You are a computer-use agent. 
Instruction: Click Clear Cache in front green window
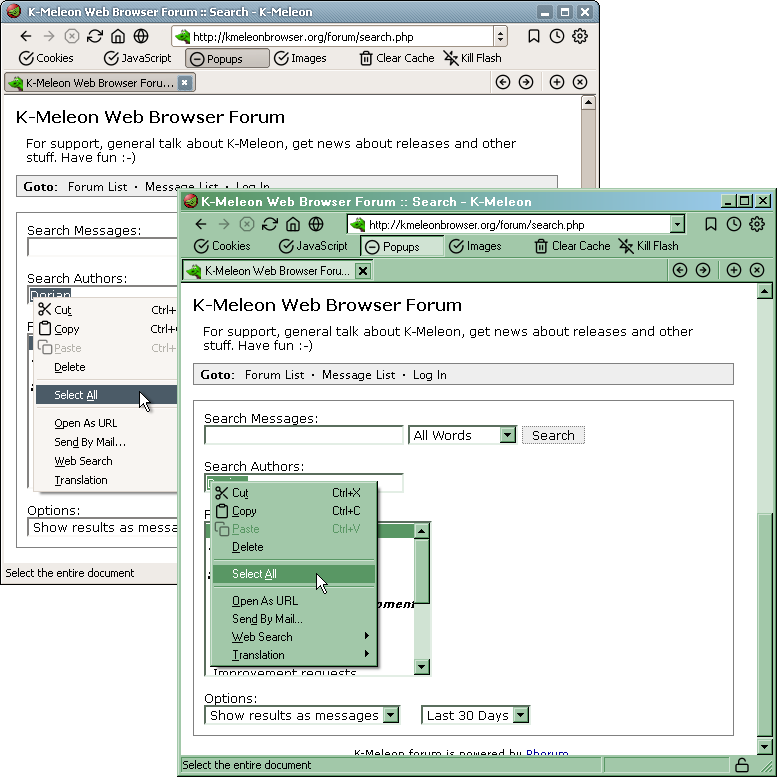(x=571, y=246)
